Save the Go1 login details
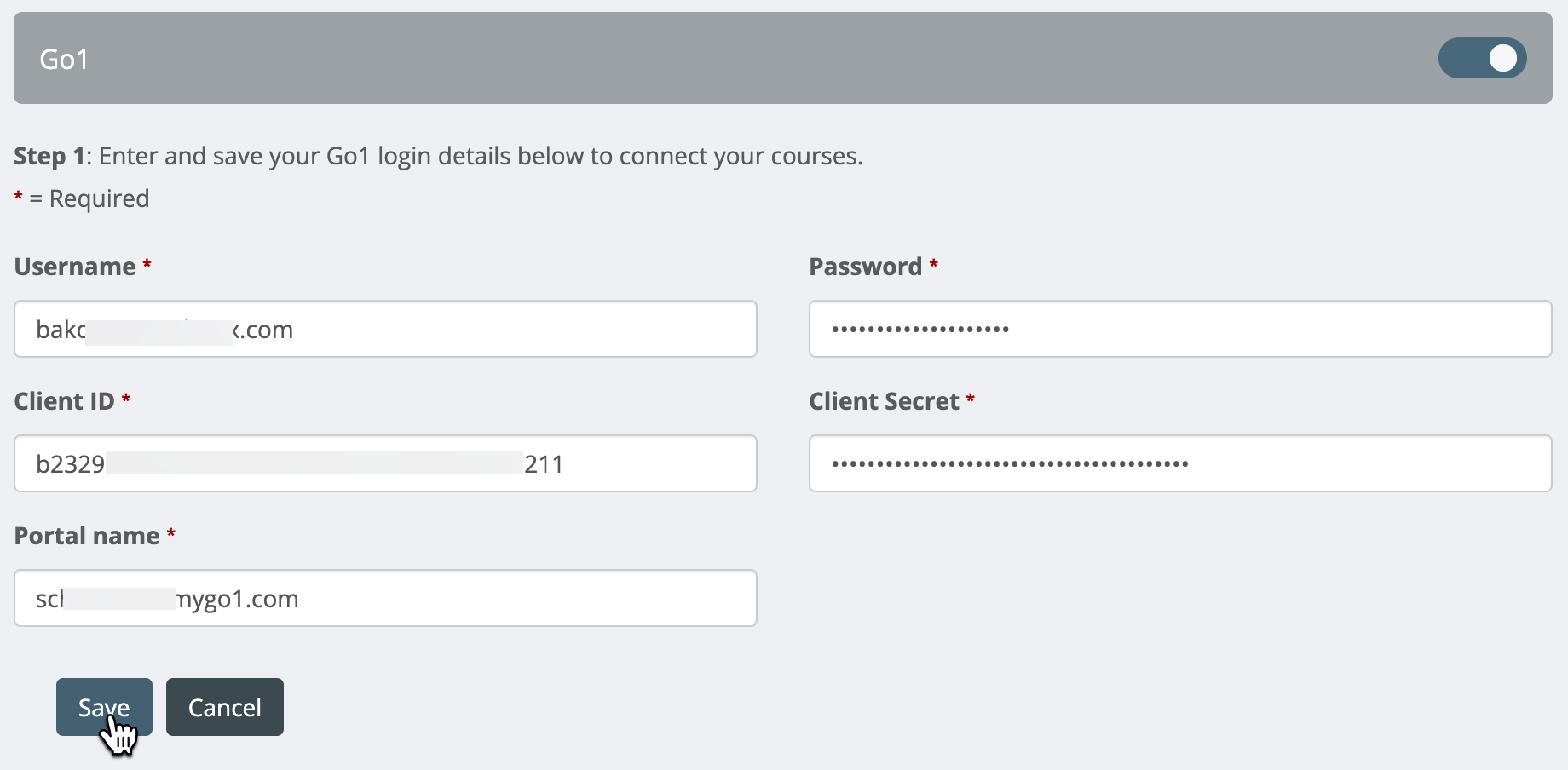Viewport: 1568px width, 770px height. point(104,707)
